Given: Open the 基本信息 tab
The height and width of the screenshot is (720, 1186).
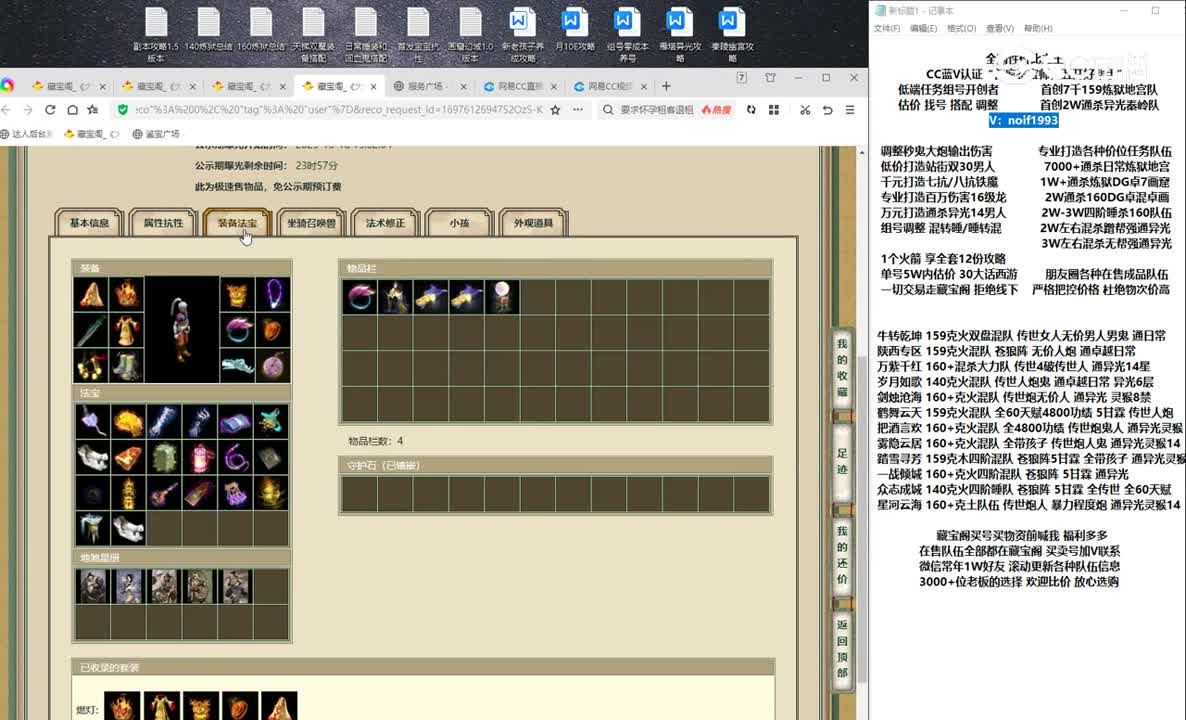Looking at the screenshot, I should click(89, 223).
